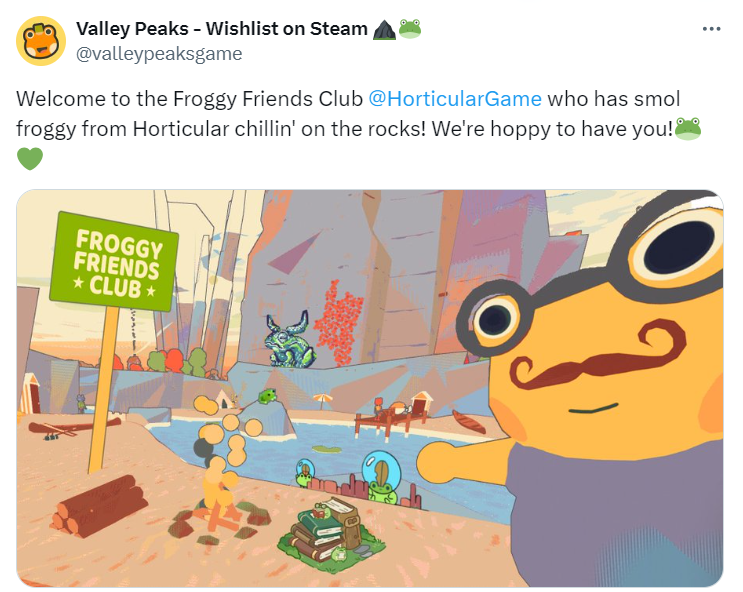Open the @valleypeaksgame handle

tap(159, 54)
